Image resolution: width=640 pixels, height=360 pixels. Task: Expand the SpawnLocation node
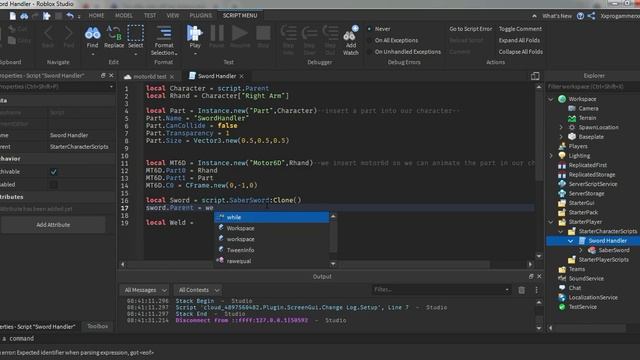pos(561,127)
